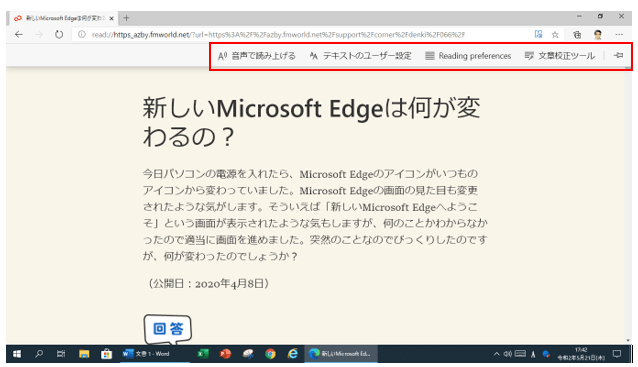
Task: Launch Google Chrome from the taskbar
Action: click(270, 354)
